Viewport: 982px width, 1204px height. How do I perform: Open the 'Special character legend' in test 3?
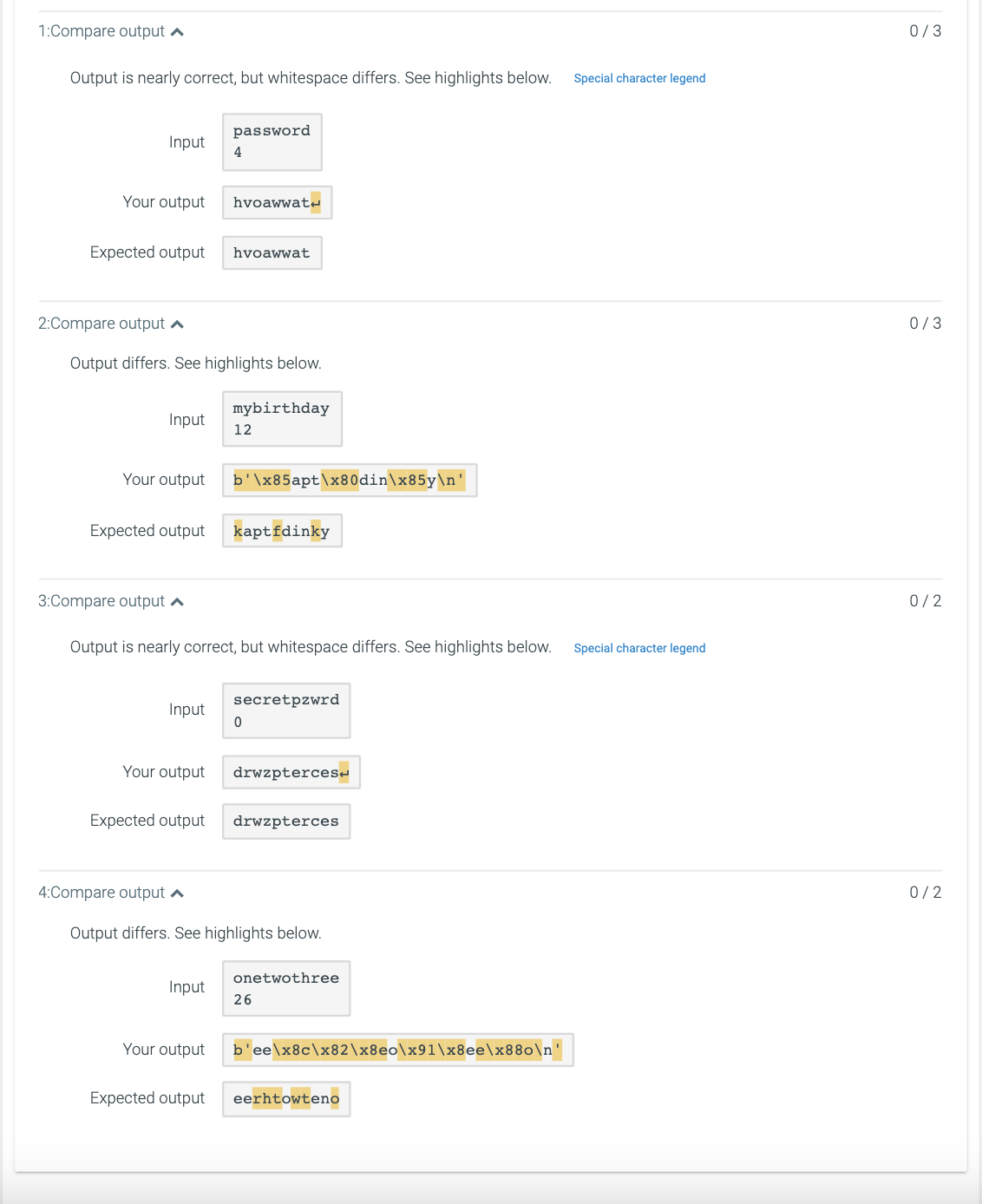click(639, 648)
